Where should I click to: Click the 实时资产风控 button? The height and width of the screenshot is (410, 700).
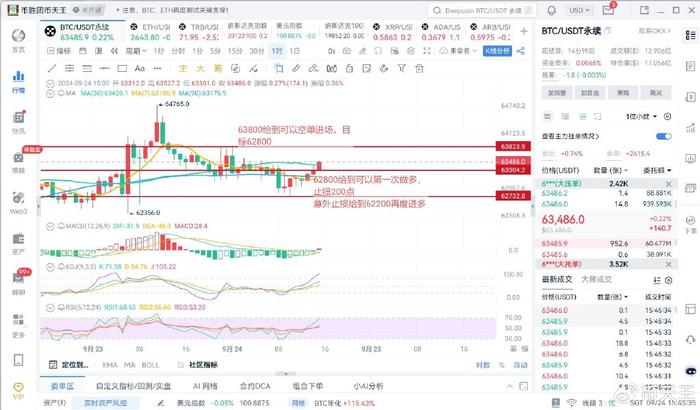coord(105,402)
